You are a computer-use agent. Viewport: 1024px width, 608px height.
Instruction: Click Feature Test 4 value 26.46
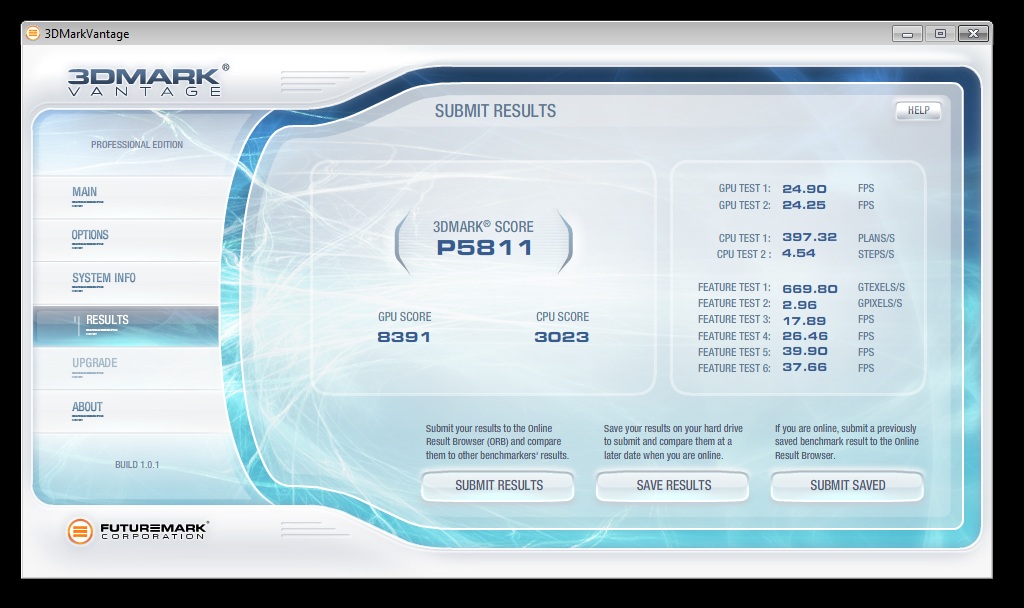coord(805,336)
